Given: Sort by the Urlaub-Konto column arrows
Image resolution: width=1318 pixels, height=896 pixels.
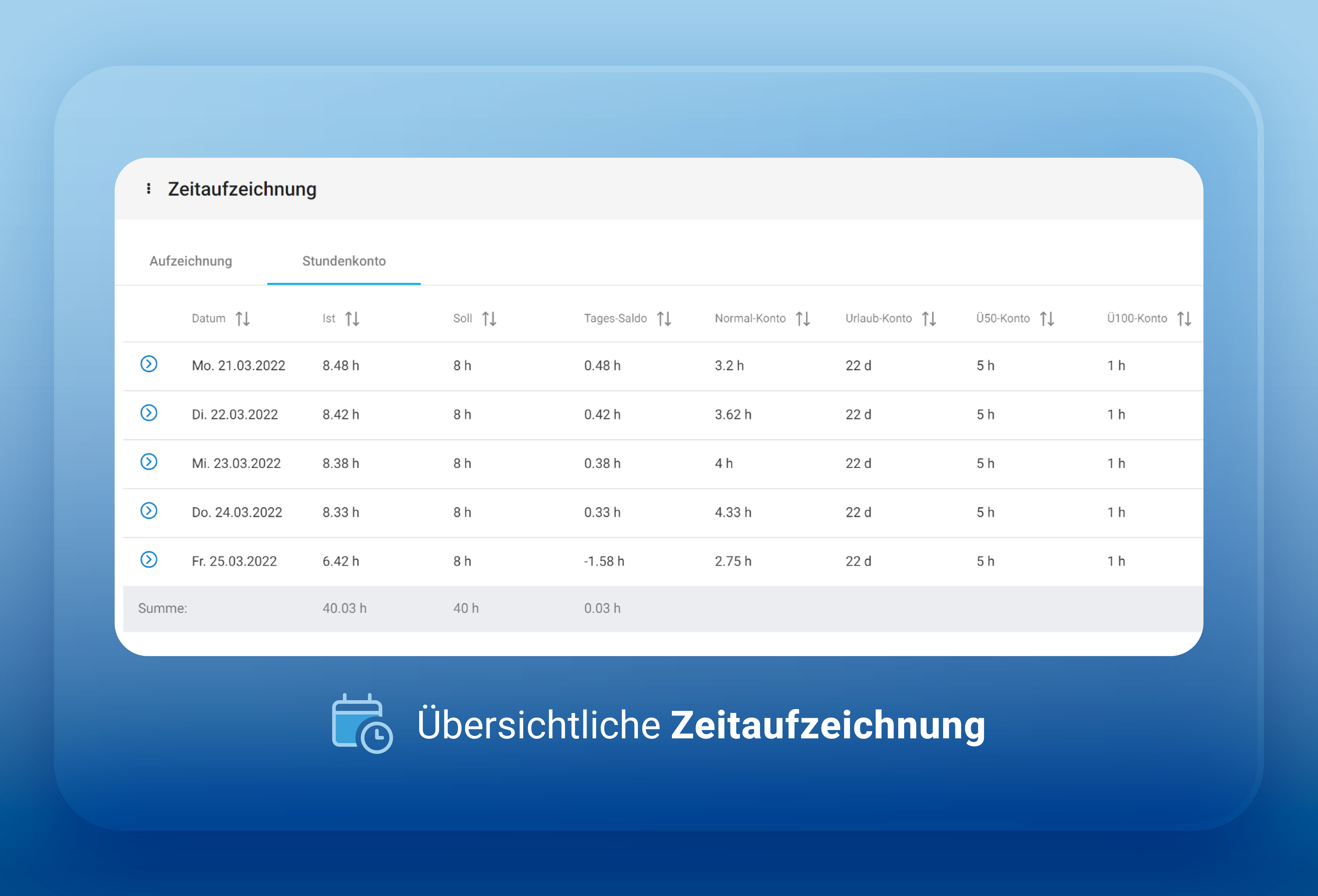Looking at the screenshot, I should pos(929,319).
